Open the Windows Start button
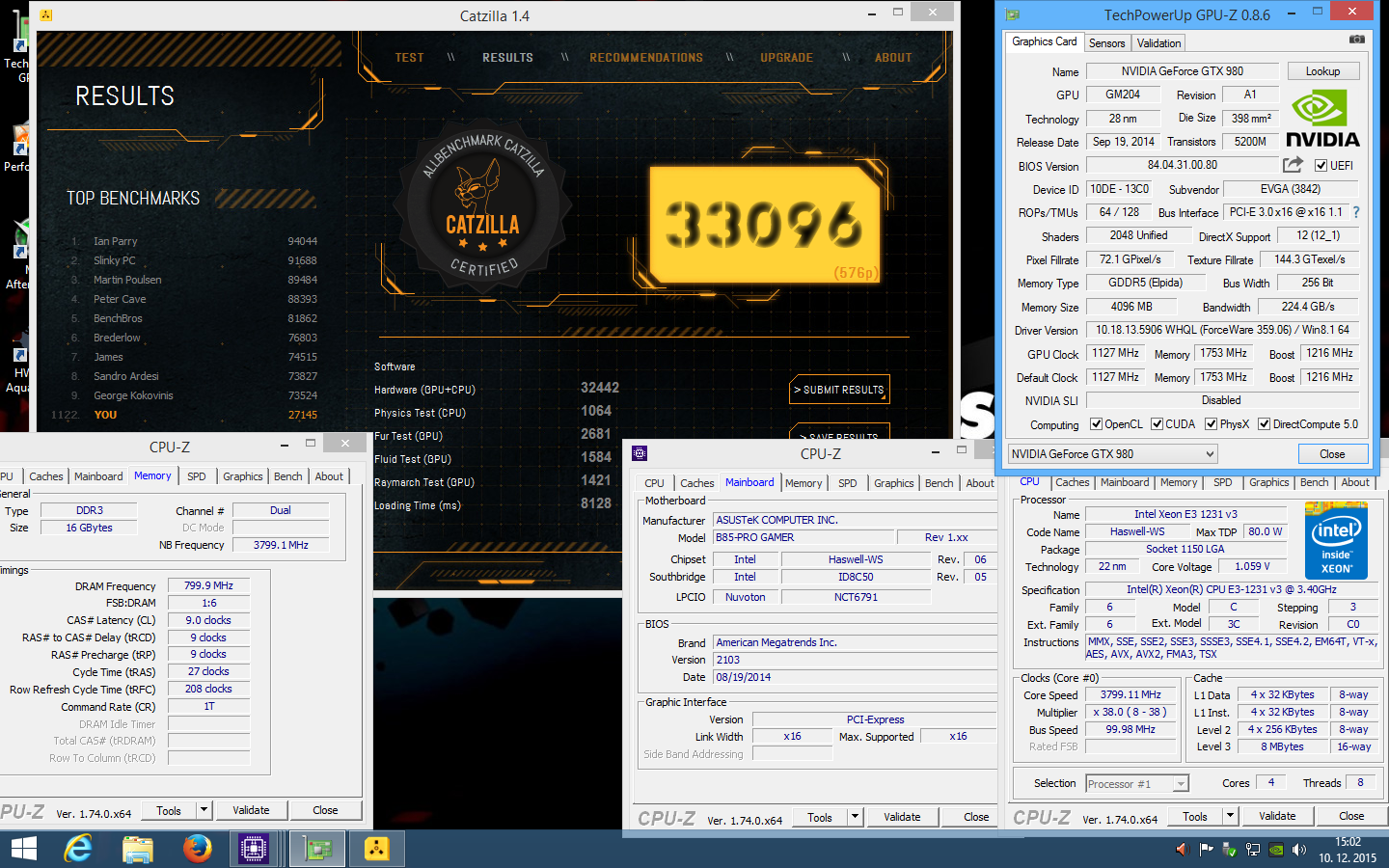1389x868 pixels. pos(23,849)
